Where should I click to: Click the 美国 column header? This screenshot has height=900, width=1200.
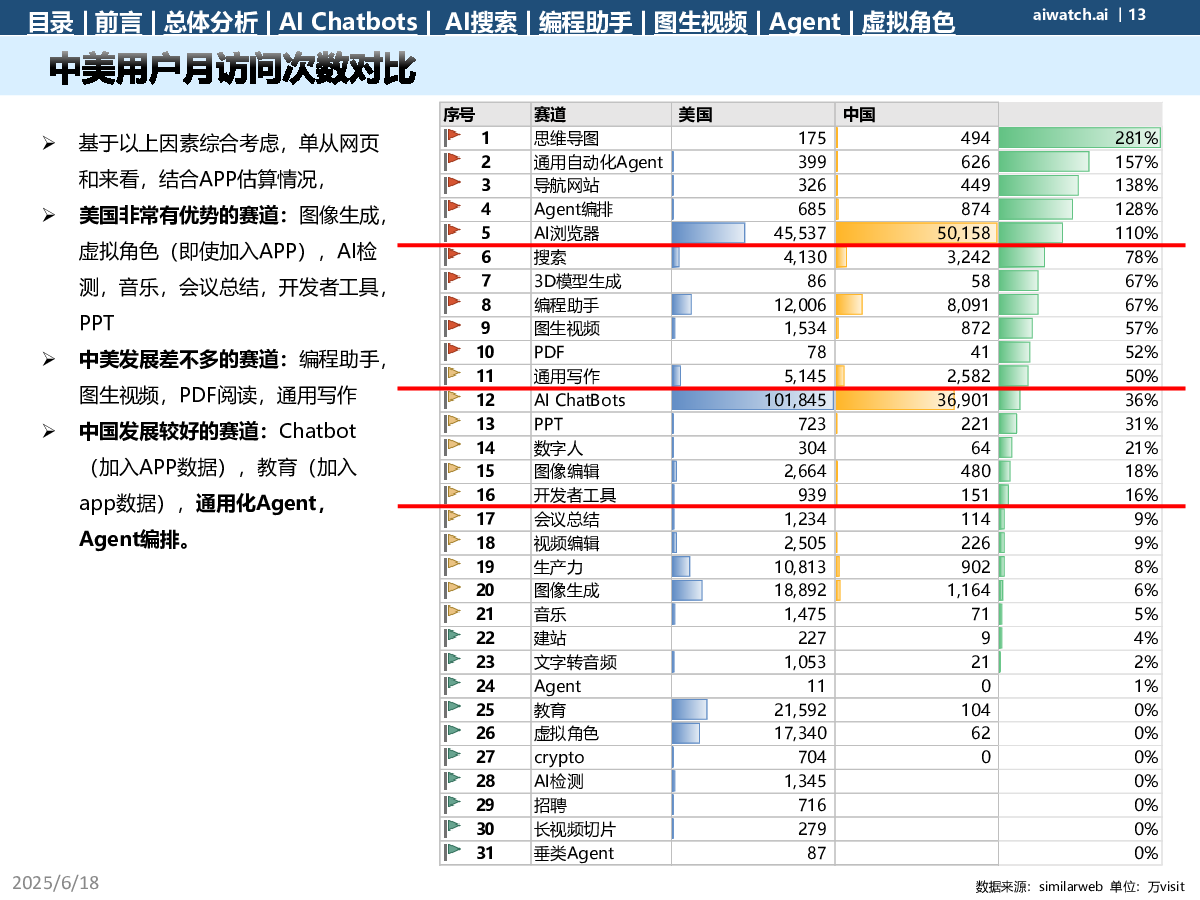[753, 114]
